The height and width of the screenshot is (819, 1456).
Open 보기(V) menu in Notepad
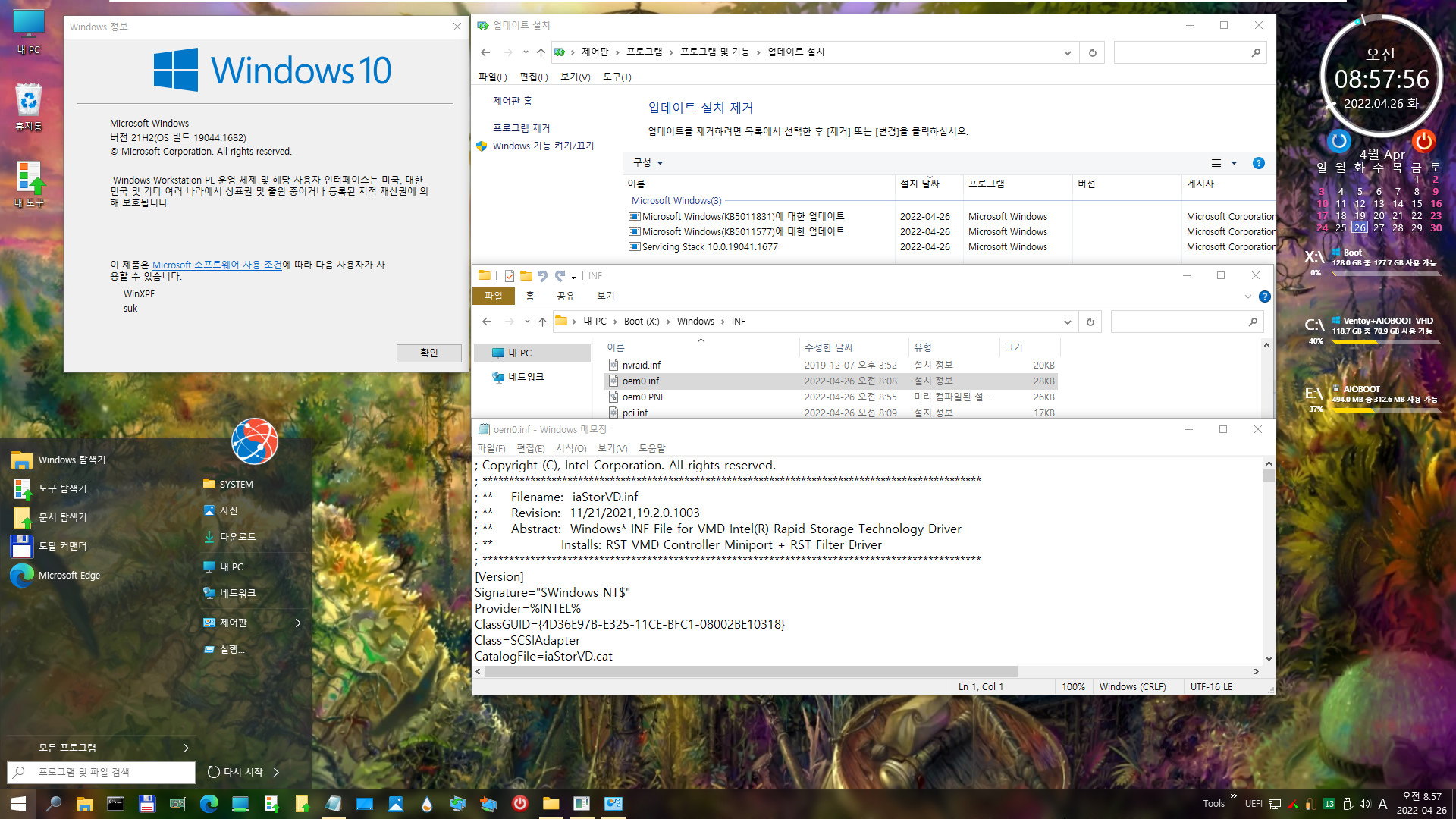point(612,448)
